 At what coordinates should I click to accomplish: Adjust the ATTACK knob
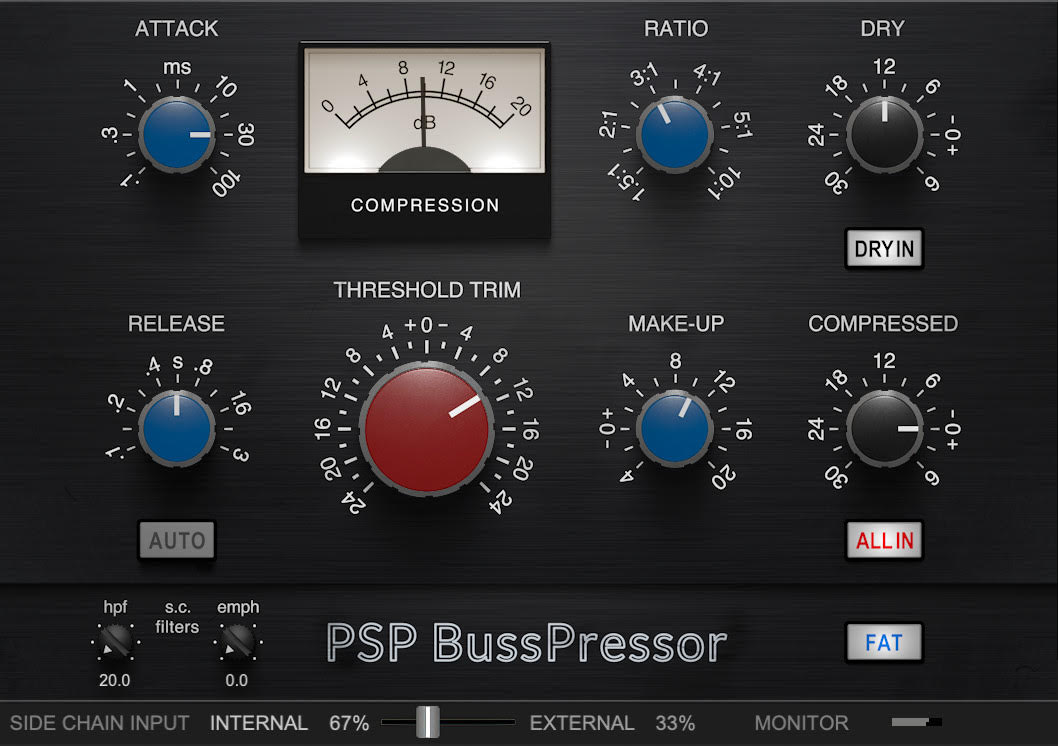click(176, 134)
